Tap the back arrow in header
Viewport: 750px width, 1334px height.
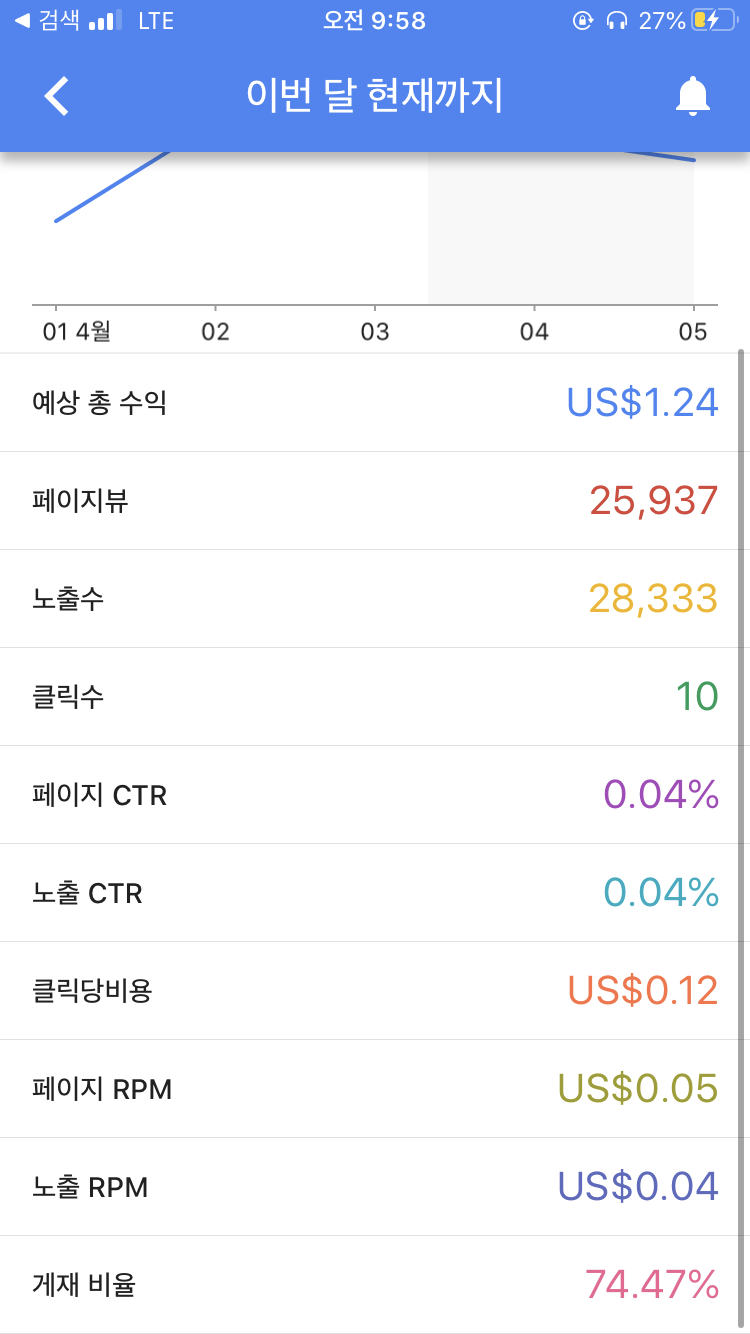(57, 96)
